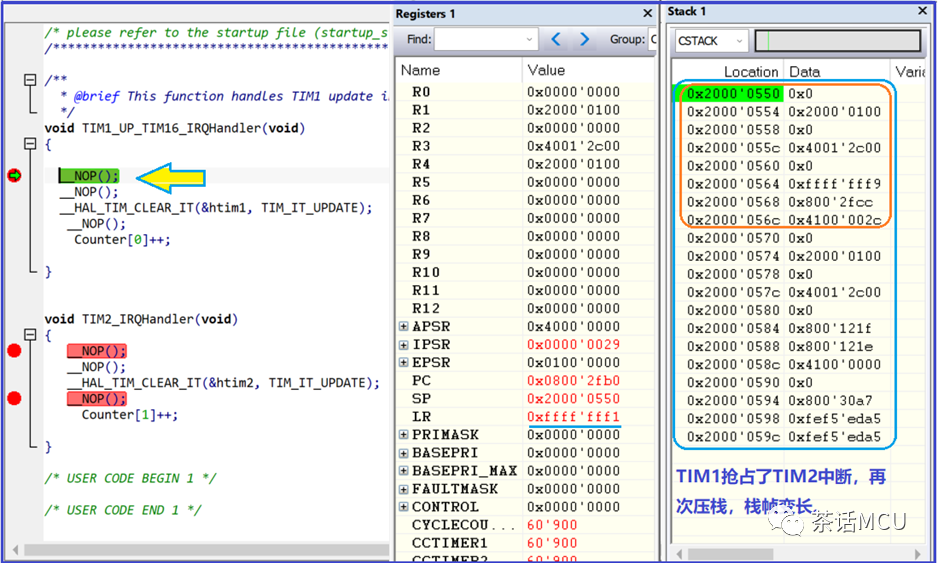Collapse the TIM2_IRQHandler body fold marker

click(30, 334)
